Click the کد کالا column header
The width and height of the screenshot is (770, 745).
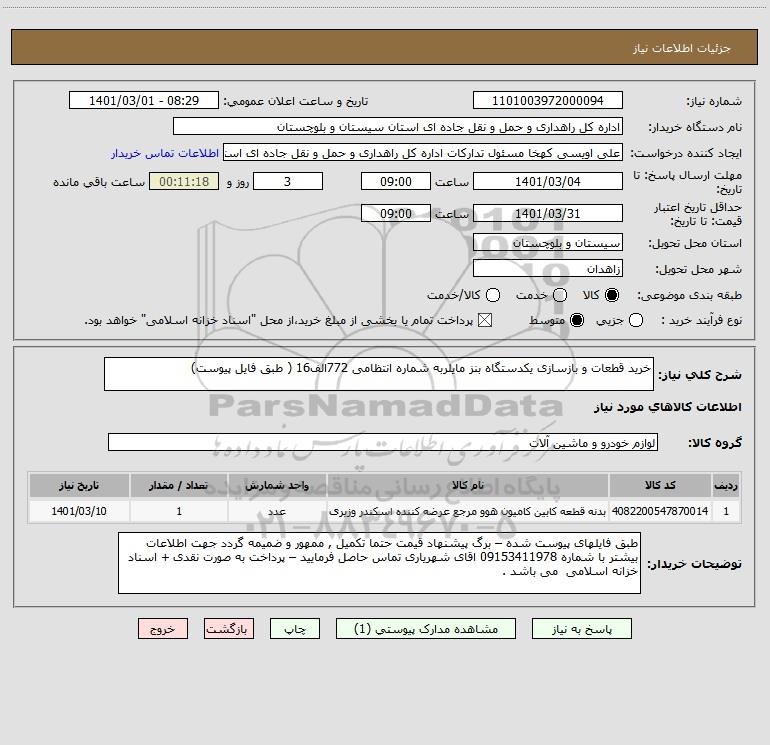(660, 485)
